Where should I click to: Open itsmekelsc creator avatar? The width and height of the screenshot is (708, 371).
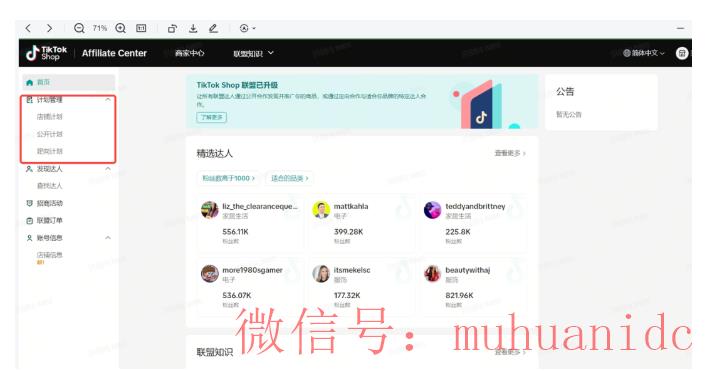point(321,274)
